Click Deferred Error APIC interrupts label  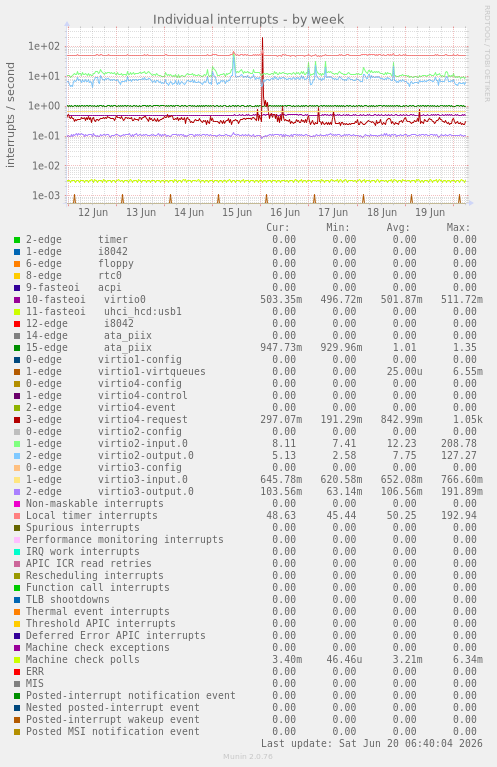pos(116,635)
